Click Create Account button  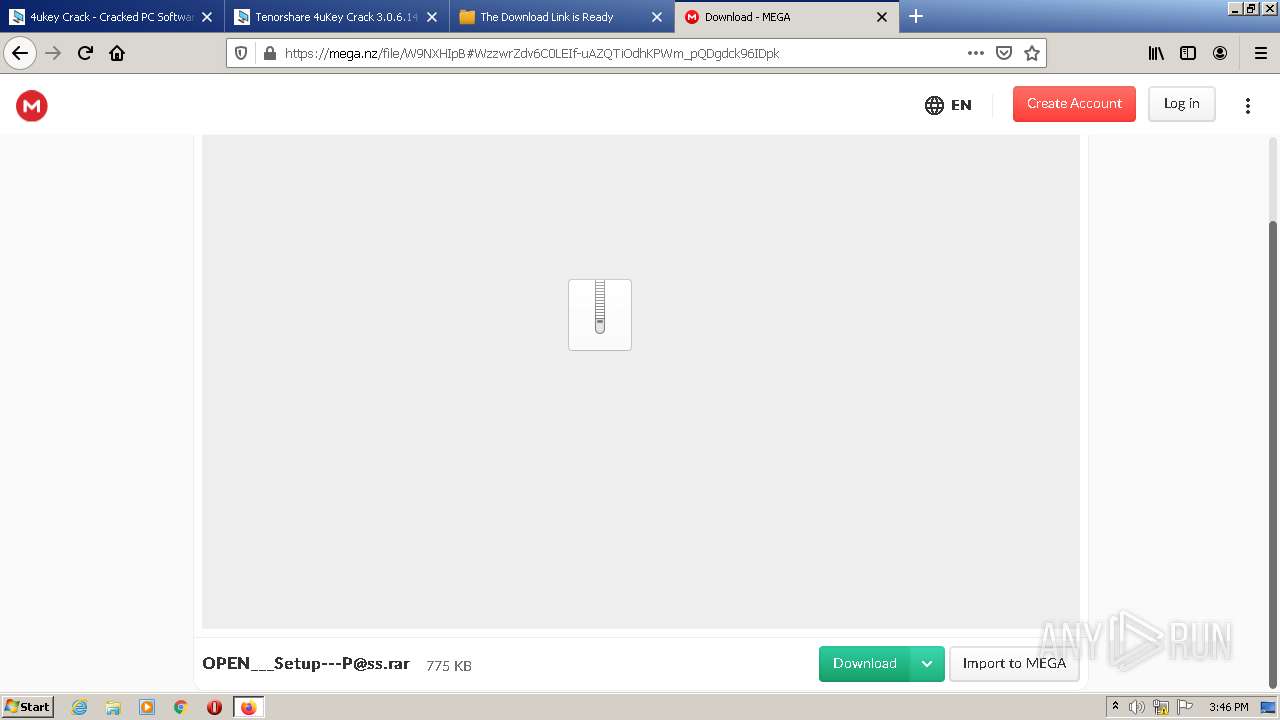1074,104
